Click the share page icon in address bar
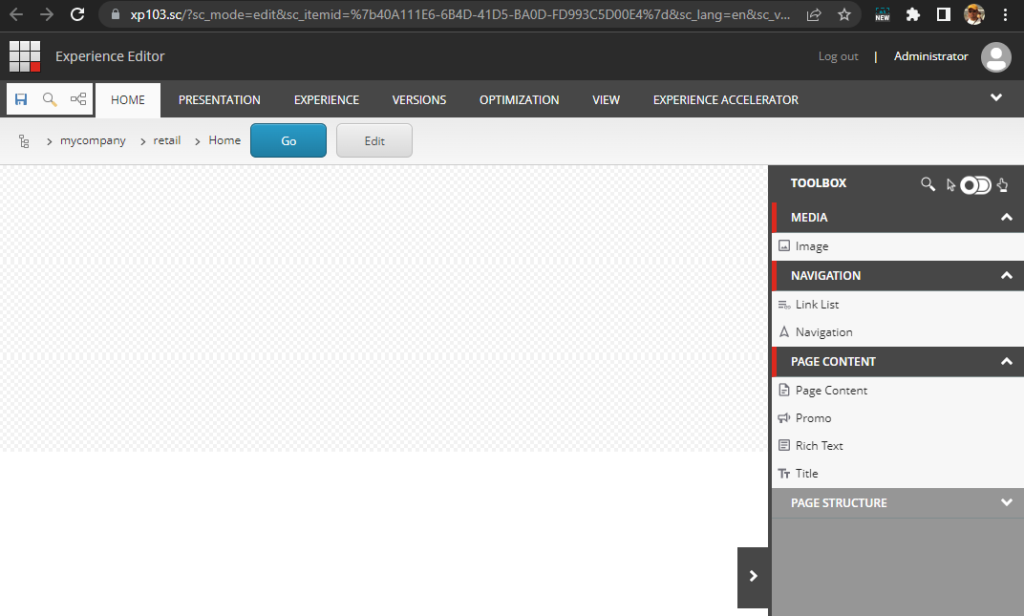 point(814,14)
